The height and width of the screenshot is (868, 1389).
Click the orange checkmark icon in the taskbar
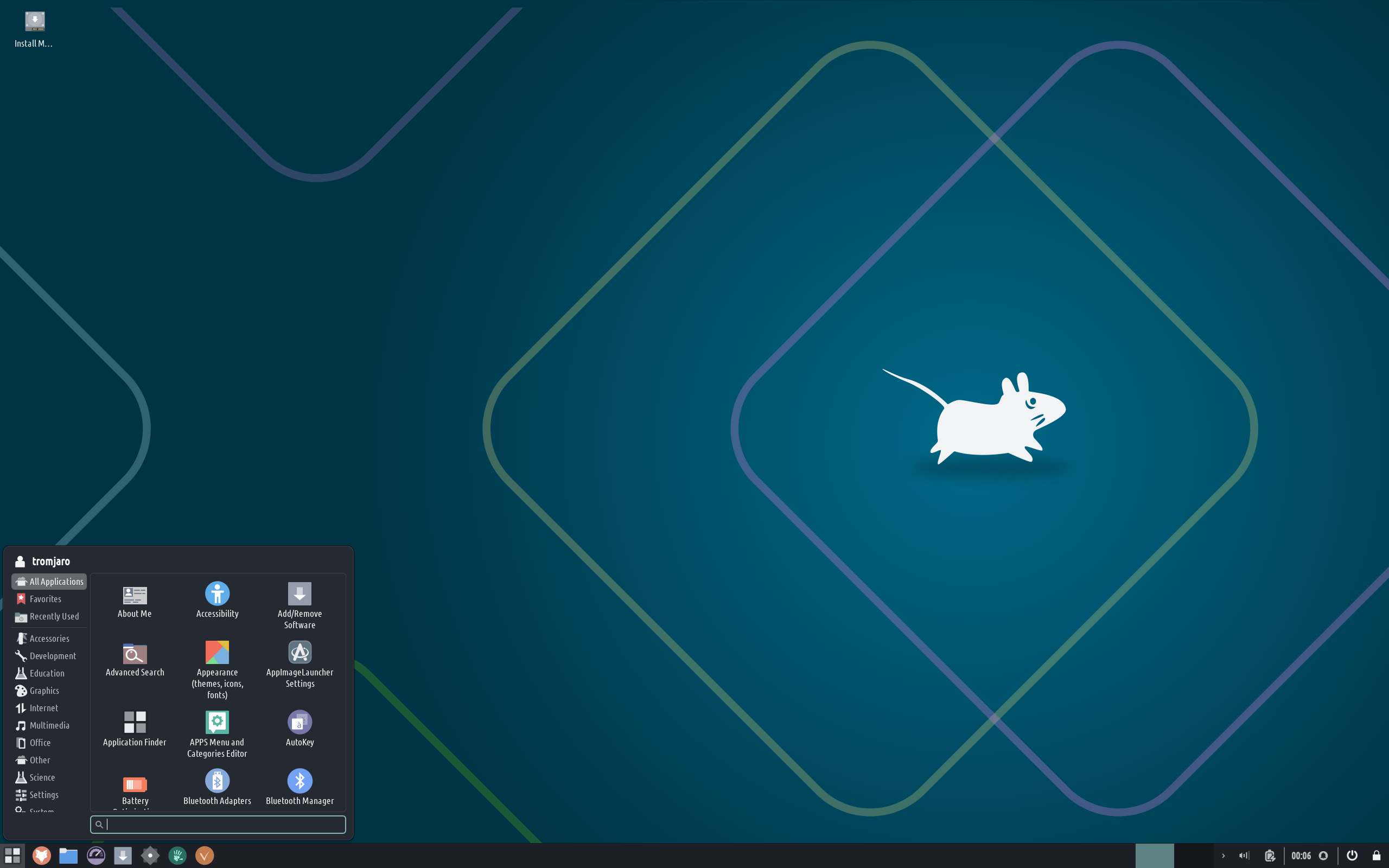(x=205, y=856)
